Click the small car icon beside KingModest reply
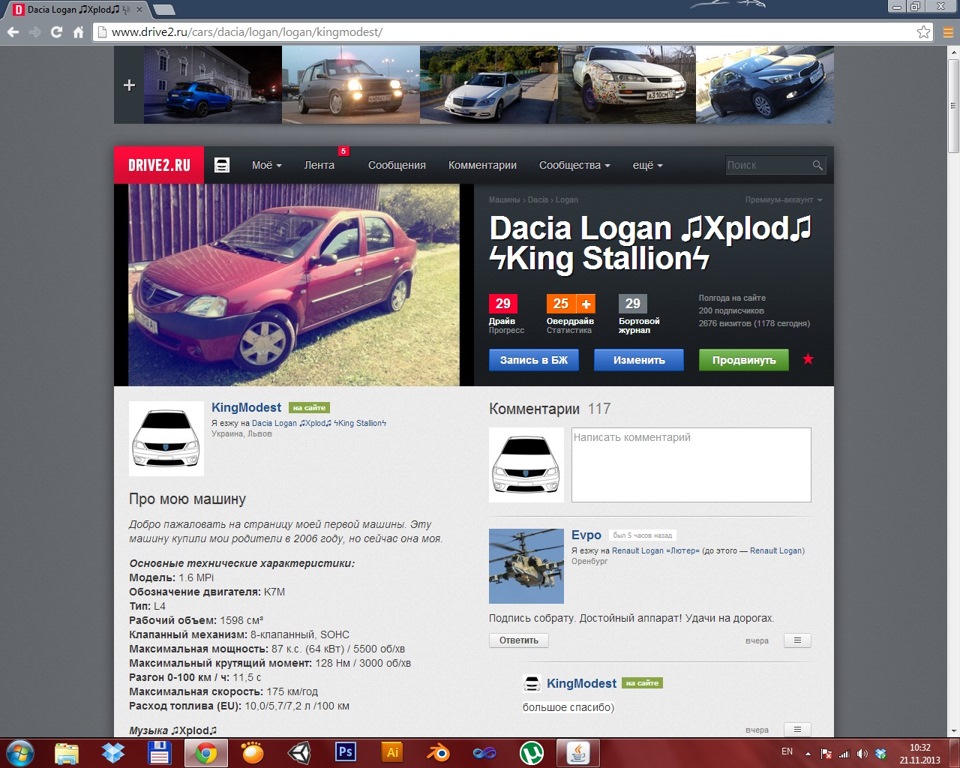The height and width of the screenshot is (768, 960). point(532,683)
